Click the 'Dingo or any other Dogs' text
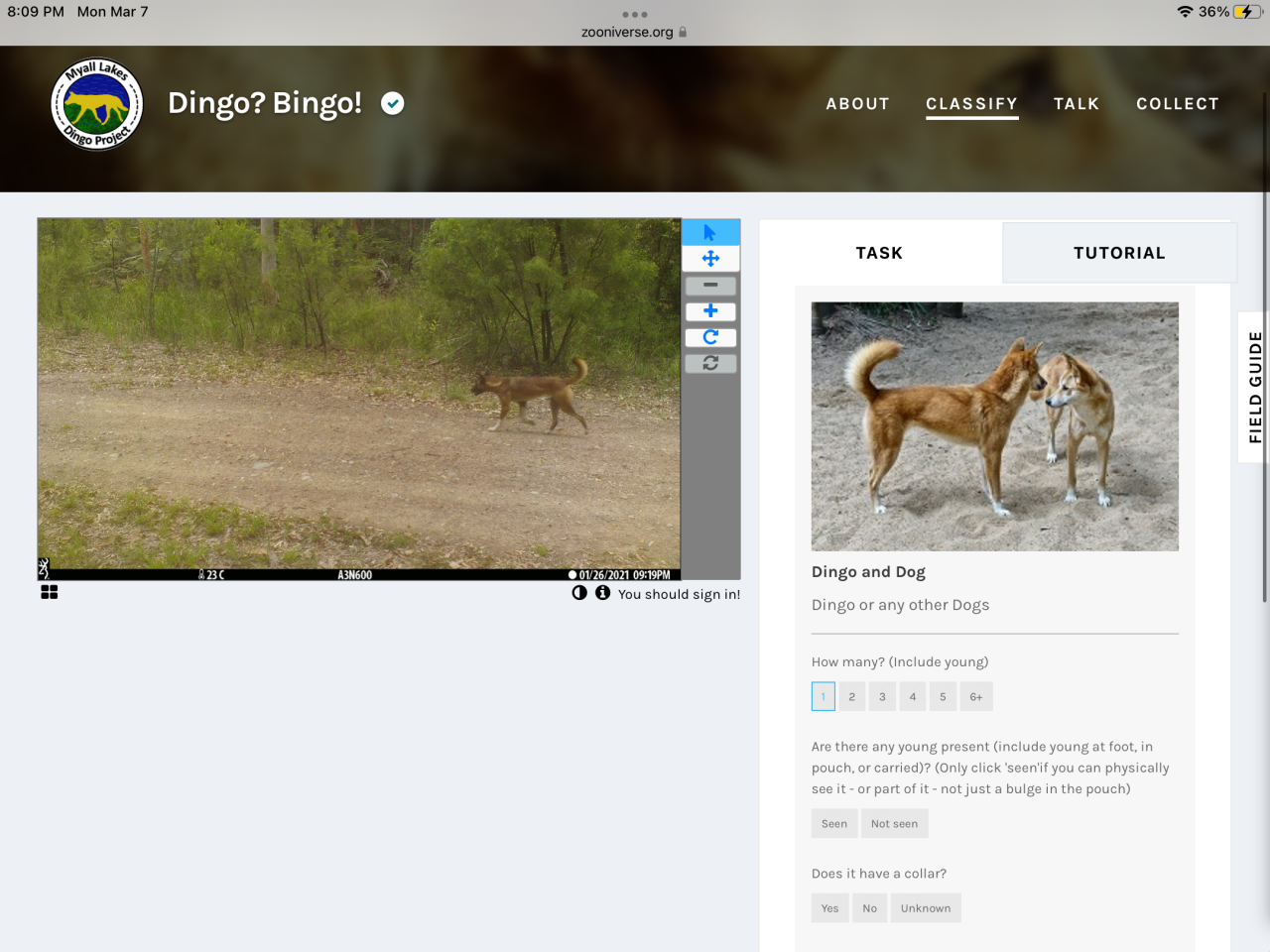The width and height of the screenshot is (1270, 952). [x=900, y=605]
